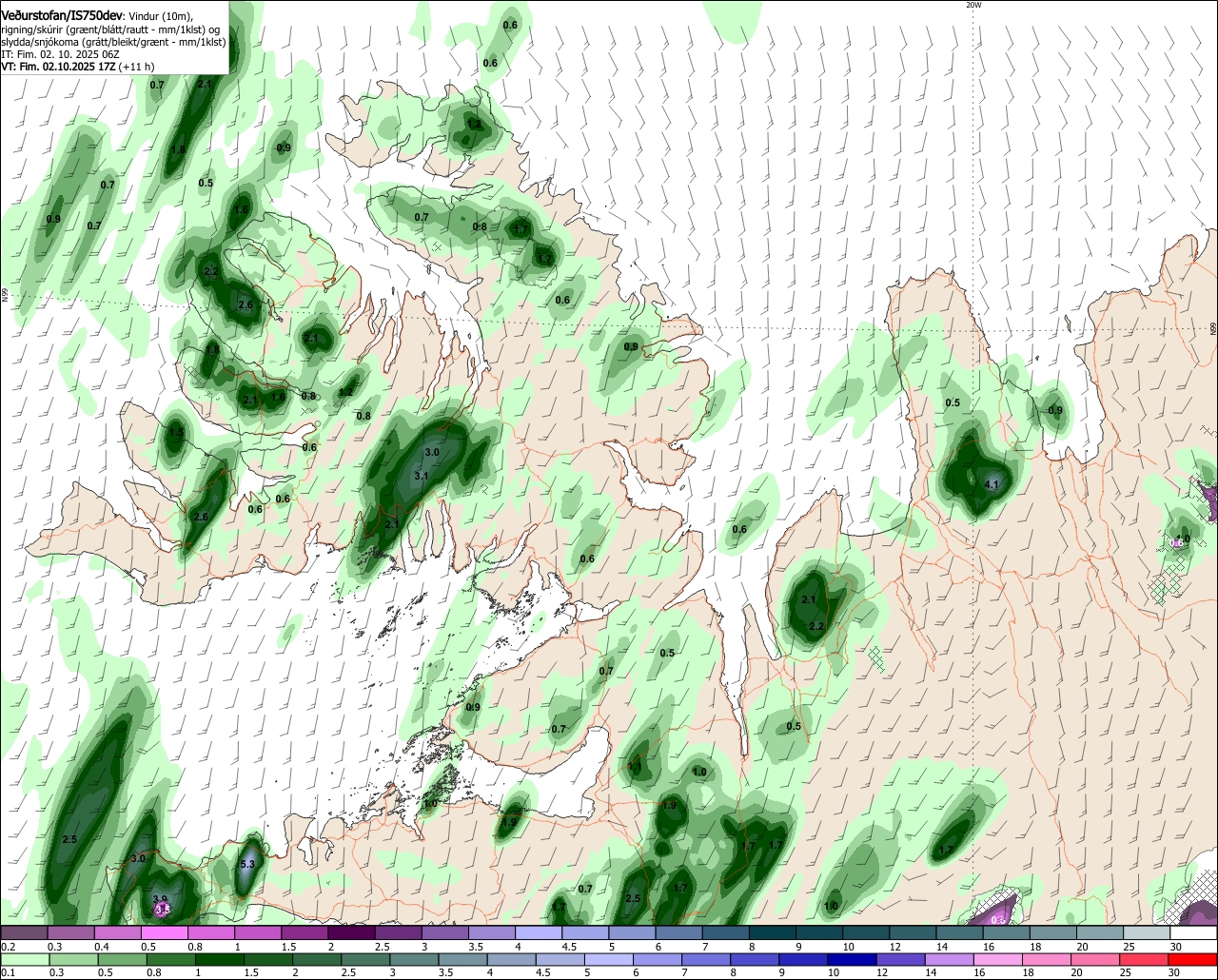The width and height of the screenshot is (1218, 980).
Task: Click the 0.2 label in the top legend row
Action: click(x=8, y=947)
